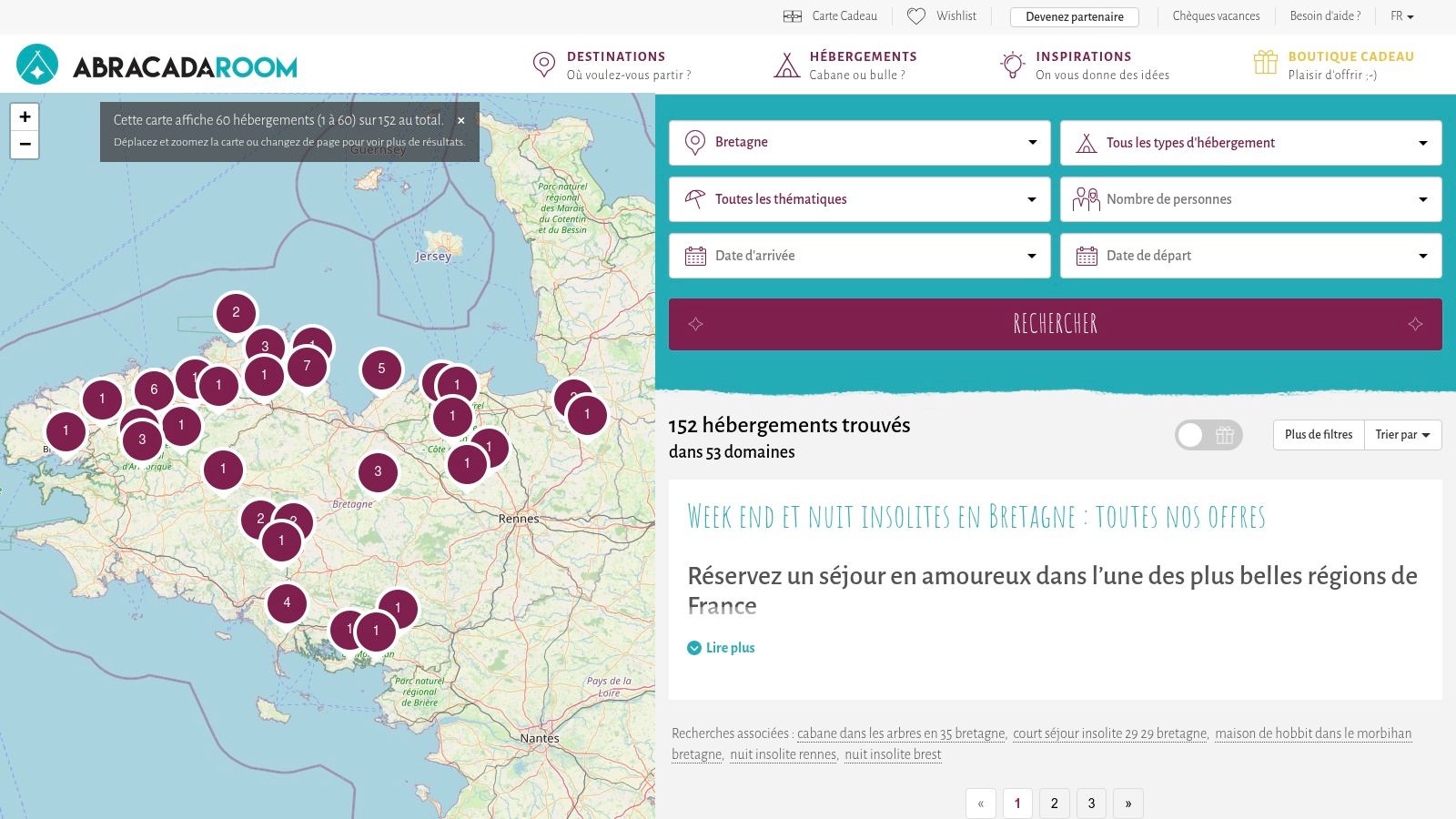
Task: Click the Inspirations lightbulb icon
Action: (x=1012, y=65)
